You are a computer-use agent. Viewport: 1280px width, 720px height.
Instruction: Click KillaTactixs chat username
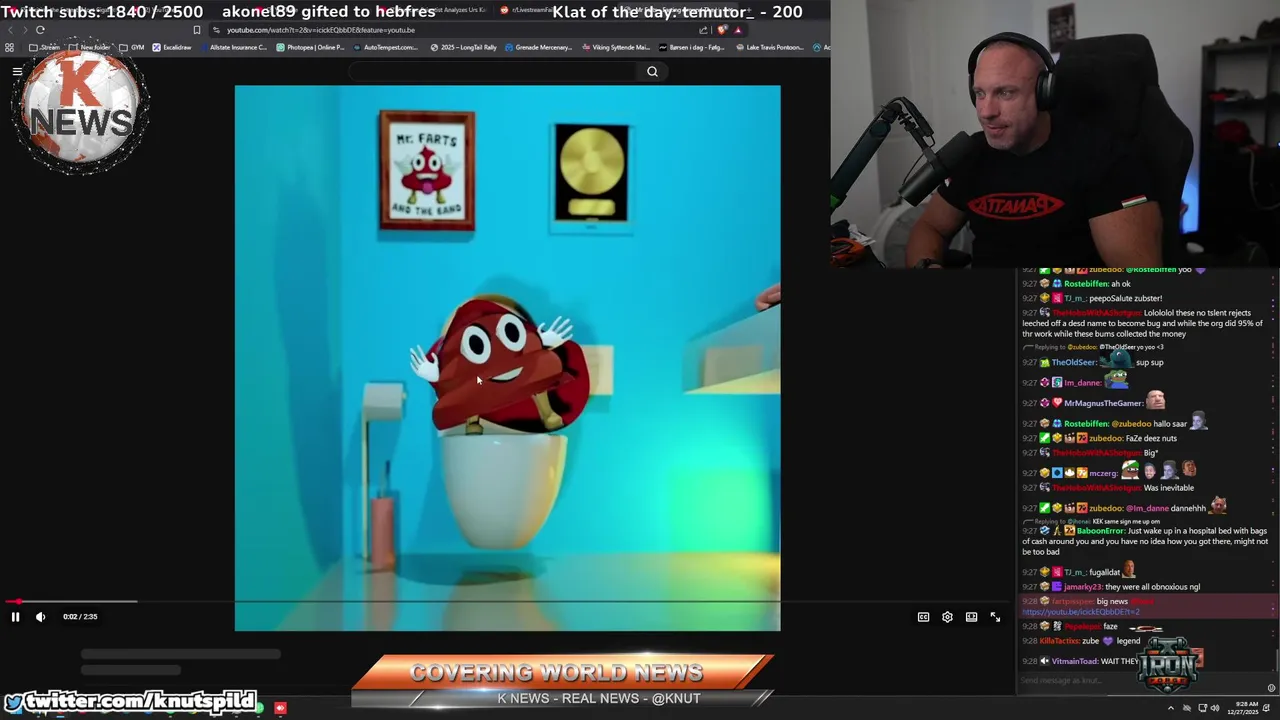point(1060,641)
